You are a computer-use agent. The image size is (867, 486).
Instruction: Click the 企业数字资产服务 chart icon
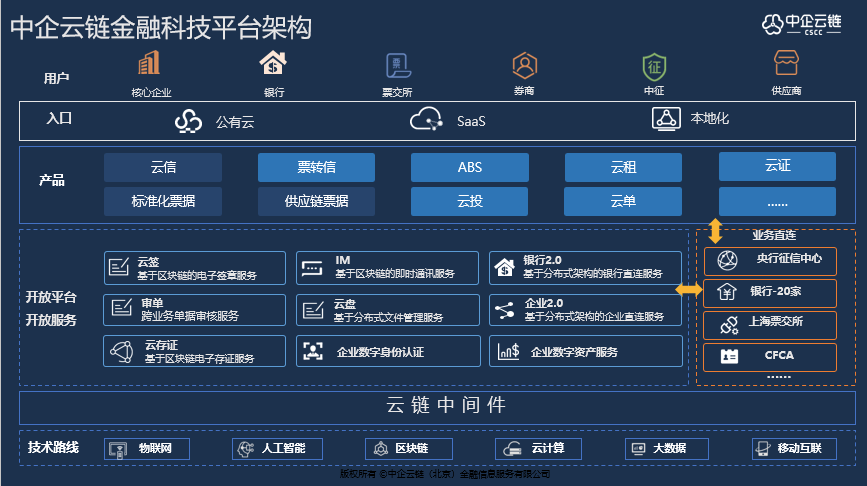point(508,351)
